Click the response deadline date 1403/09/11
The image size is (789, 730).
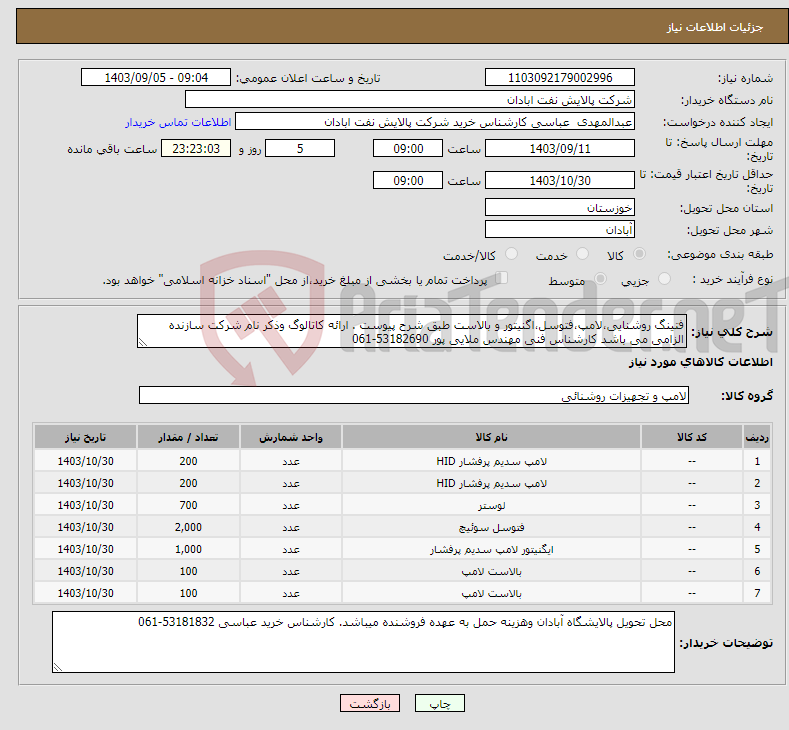coord(560,148)
